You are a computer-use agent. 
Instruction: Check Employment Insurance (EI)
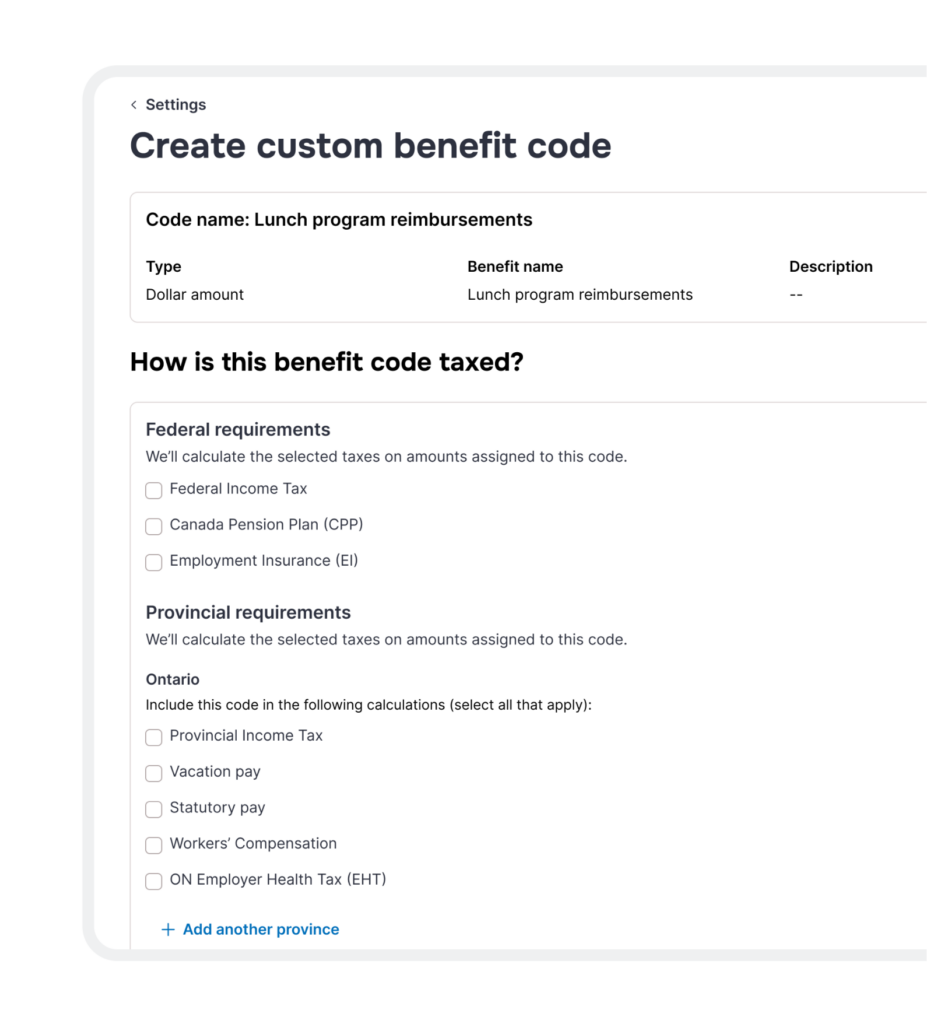click(153, 562)
